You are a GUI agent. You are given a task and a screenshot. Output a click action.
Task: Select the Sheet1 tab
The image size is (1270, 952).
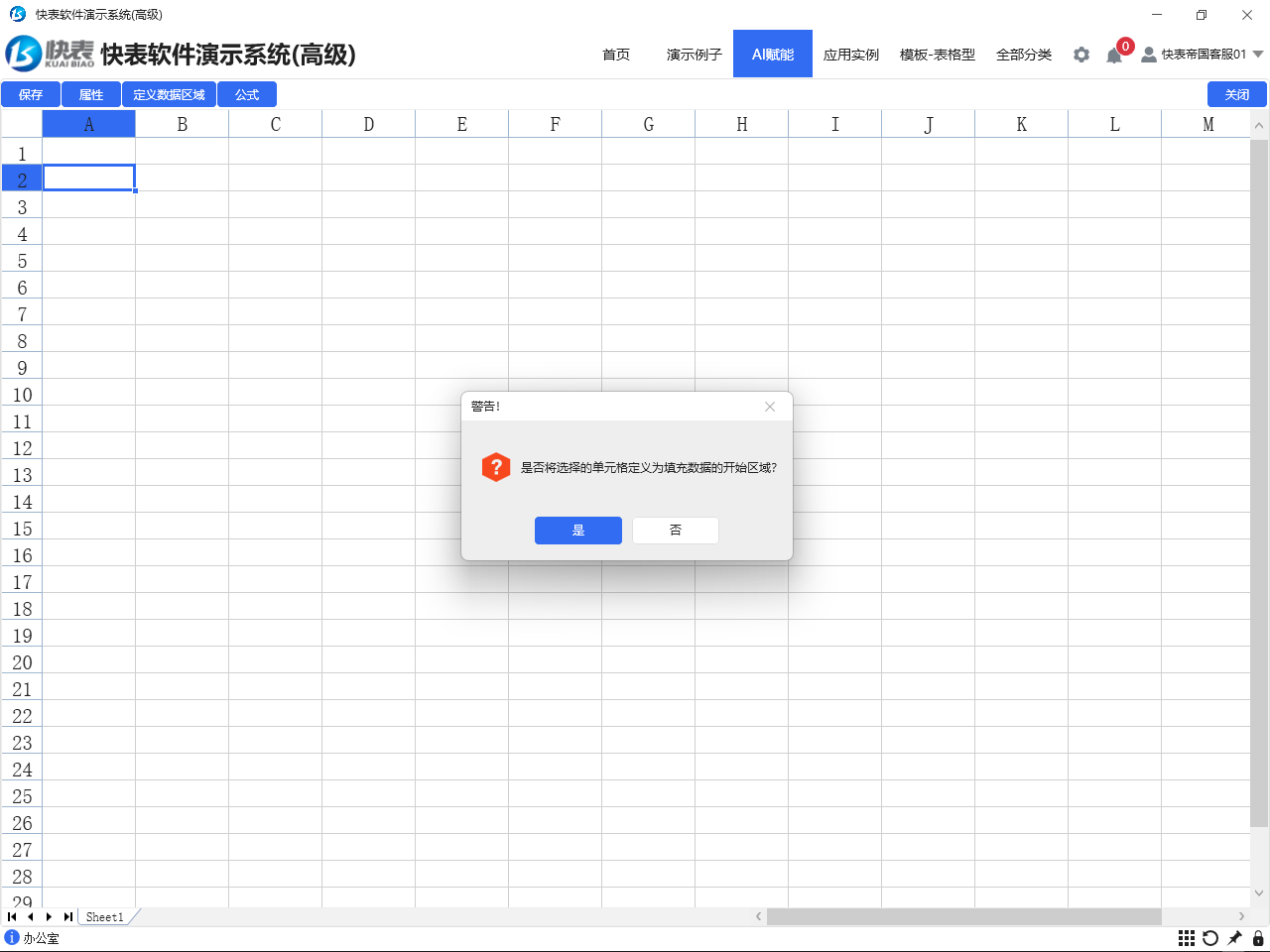[x=105, y=917]
